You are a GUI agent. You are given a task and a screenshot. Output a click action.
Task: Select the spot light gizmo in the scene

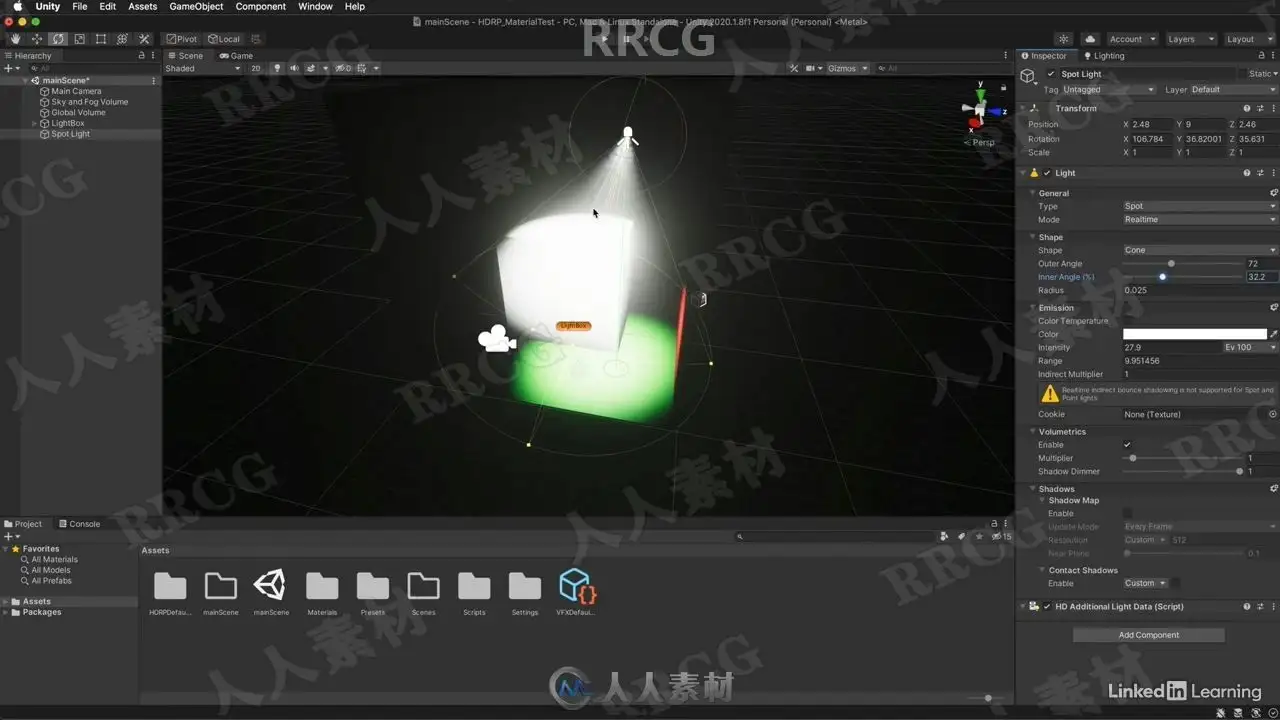(x=628, y=135)
